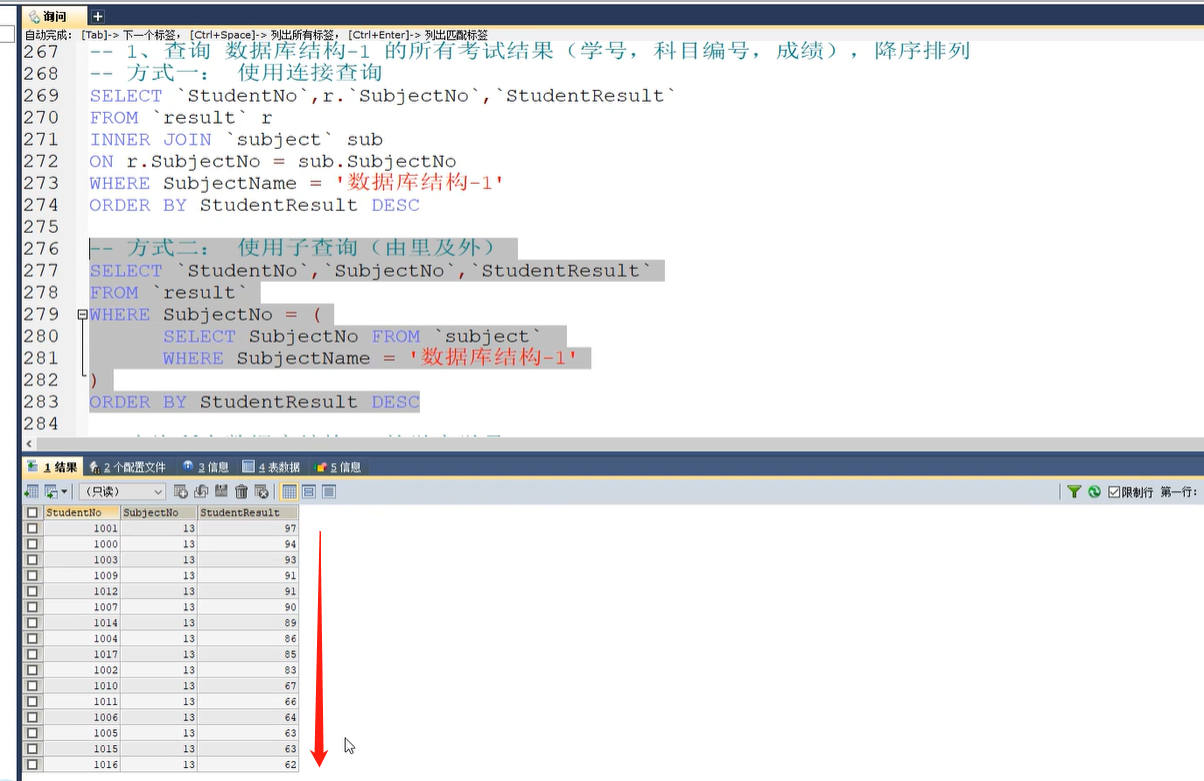Click the copy result data icon
The height and width of the screenshot is (781, 1204).
(x=50, y=492)
